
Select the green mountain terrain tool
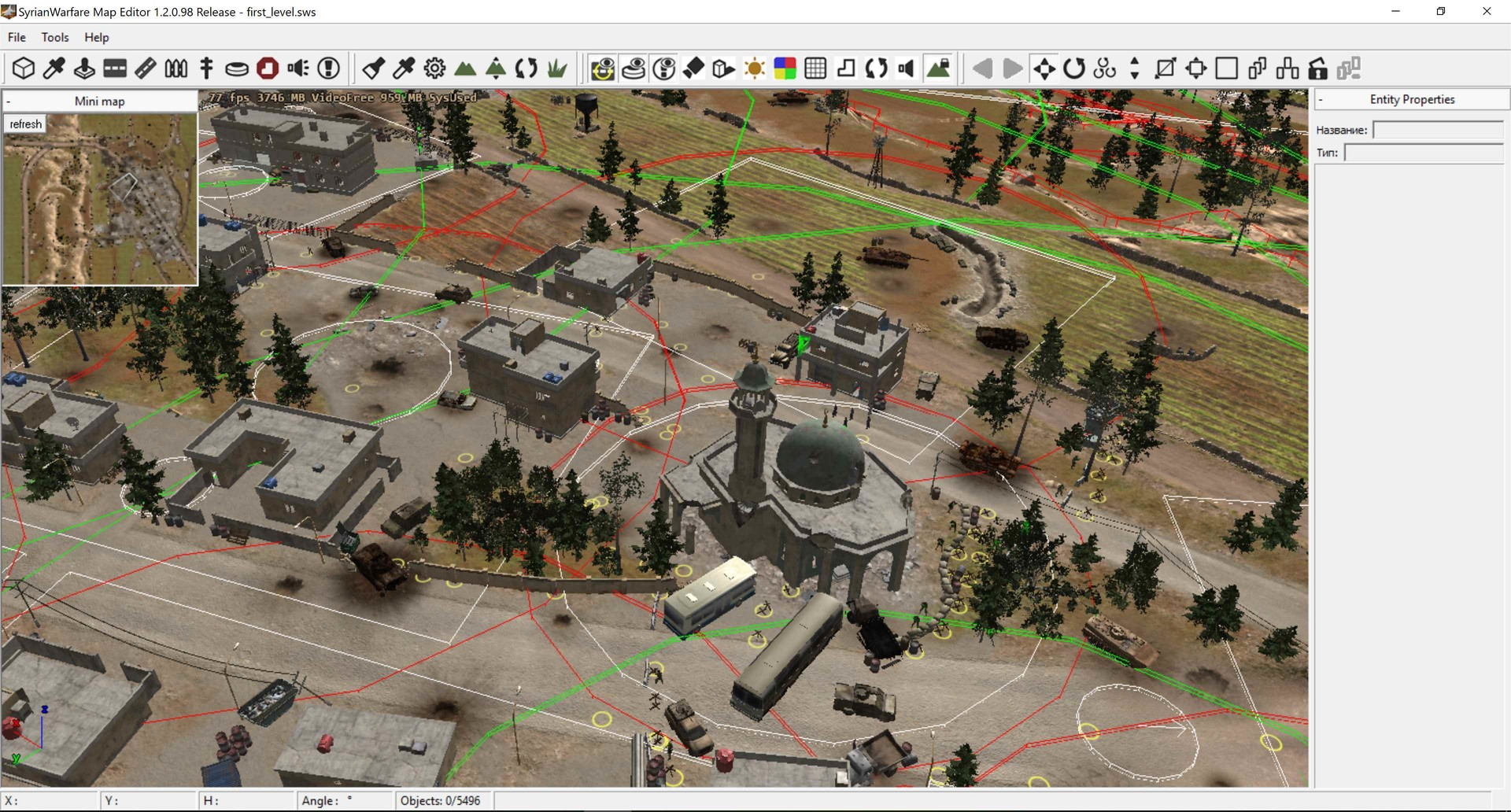pos(465,68)
